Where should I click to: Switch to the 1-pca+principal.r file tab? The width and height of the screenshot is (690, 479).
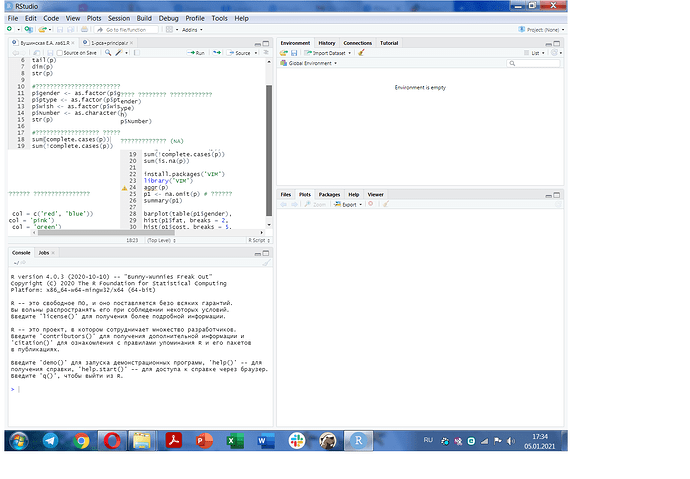109,43
